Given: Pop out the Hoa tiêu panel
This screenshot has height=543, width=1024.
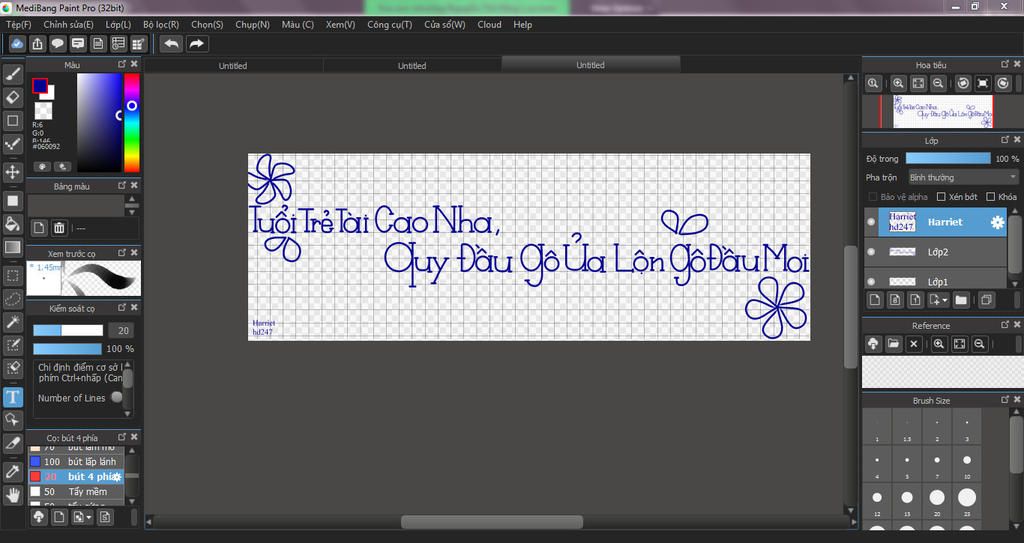Looking at the screenshot, I should click(1005, 64).
